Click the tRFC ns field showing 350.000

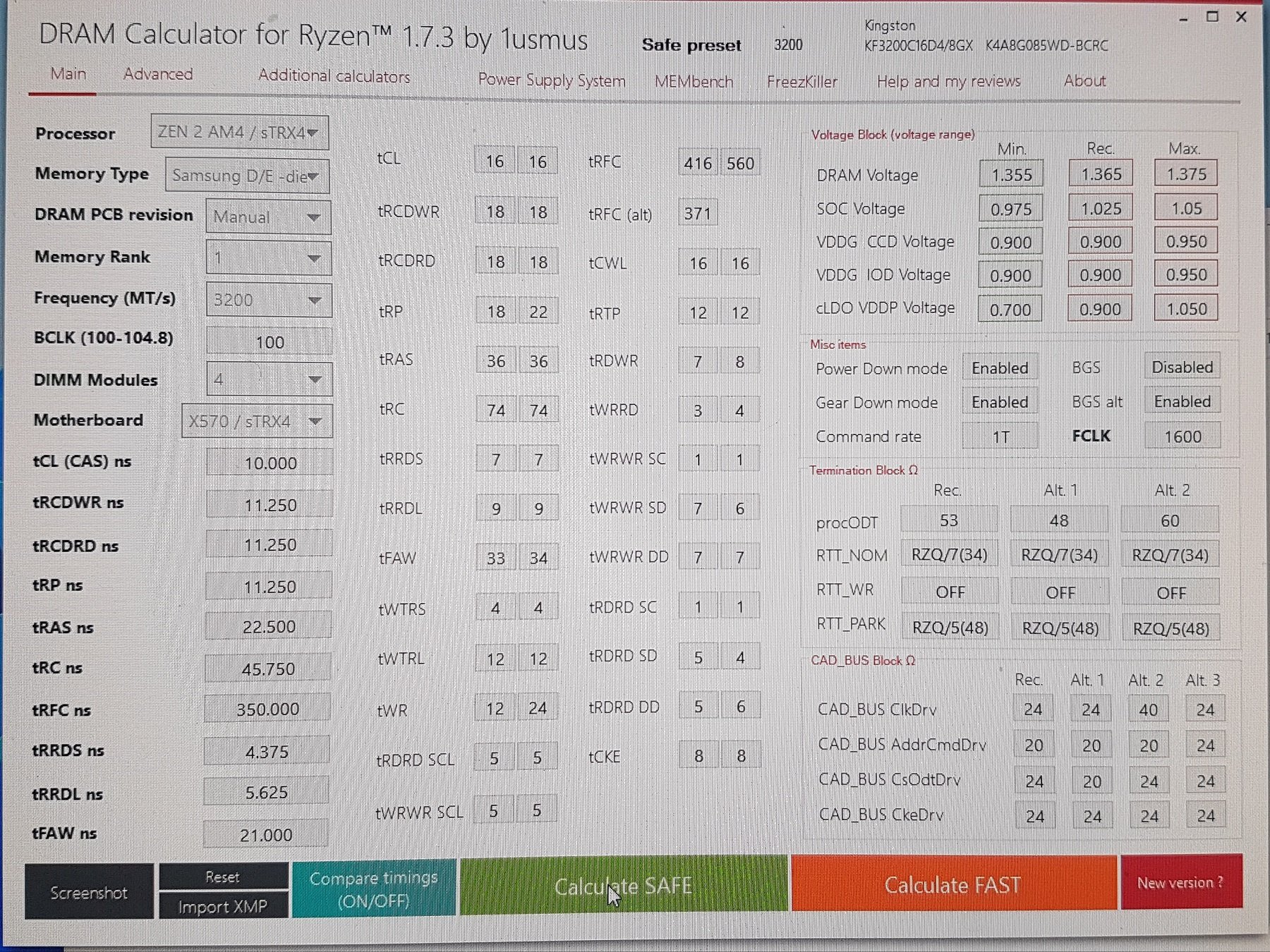pyautogui.click(x=267, y=709)
